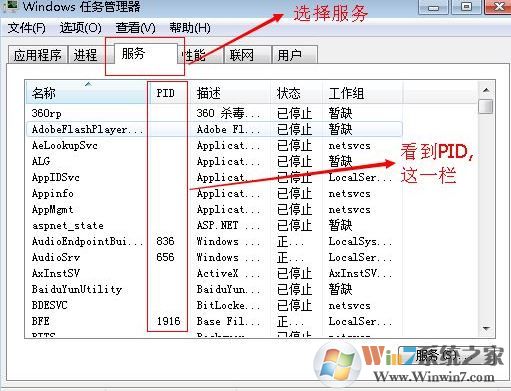Sort by the PID column header

click(x=168, y=93)
